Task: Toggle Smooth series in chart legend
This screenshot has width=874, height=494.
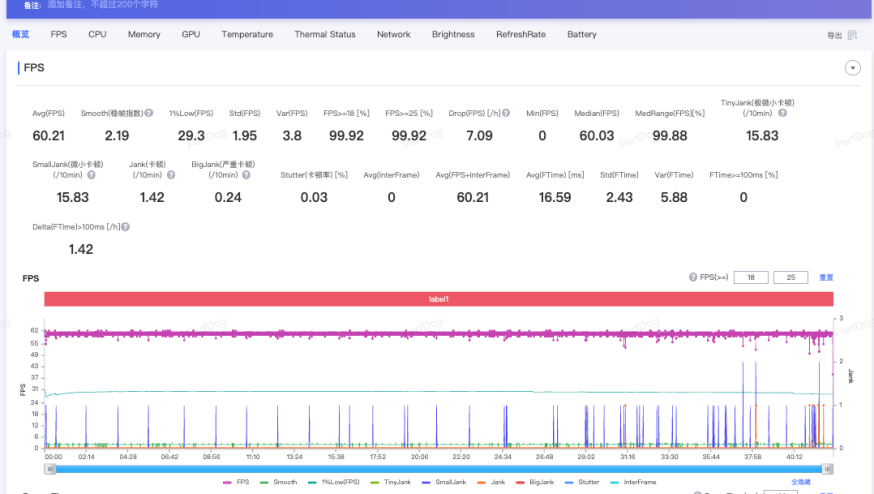Action: pos(278,482)
